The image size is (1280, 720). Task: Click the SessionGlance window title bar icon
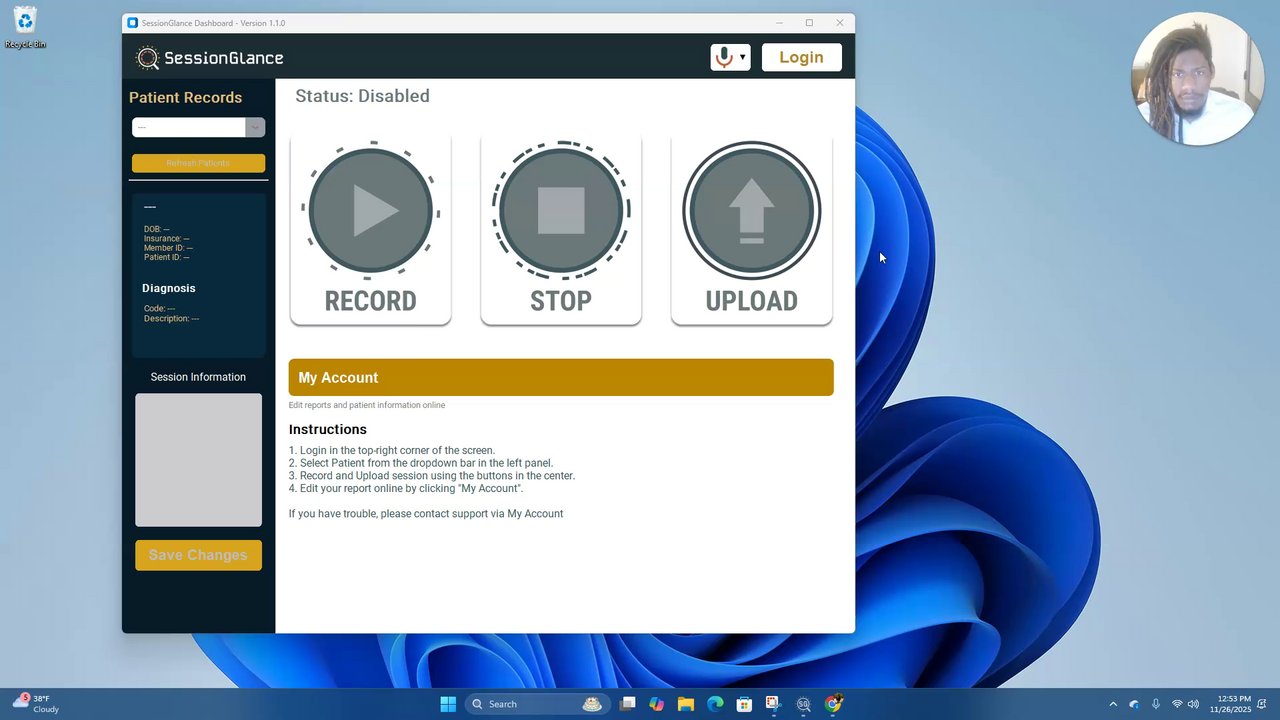132,23
